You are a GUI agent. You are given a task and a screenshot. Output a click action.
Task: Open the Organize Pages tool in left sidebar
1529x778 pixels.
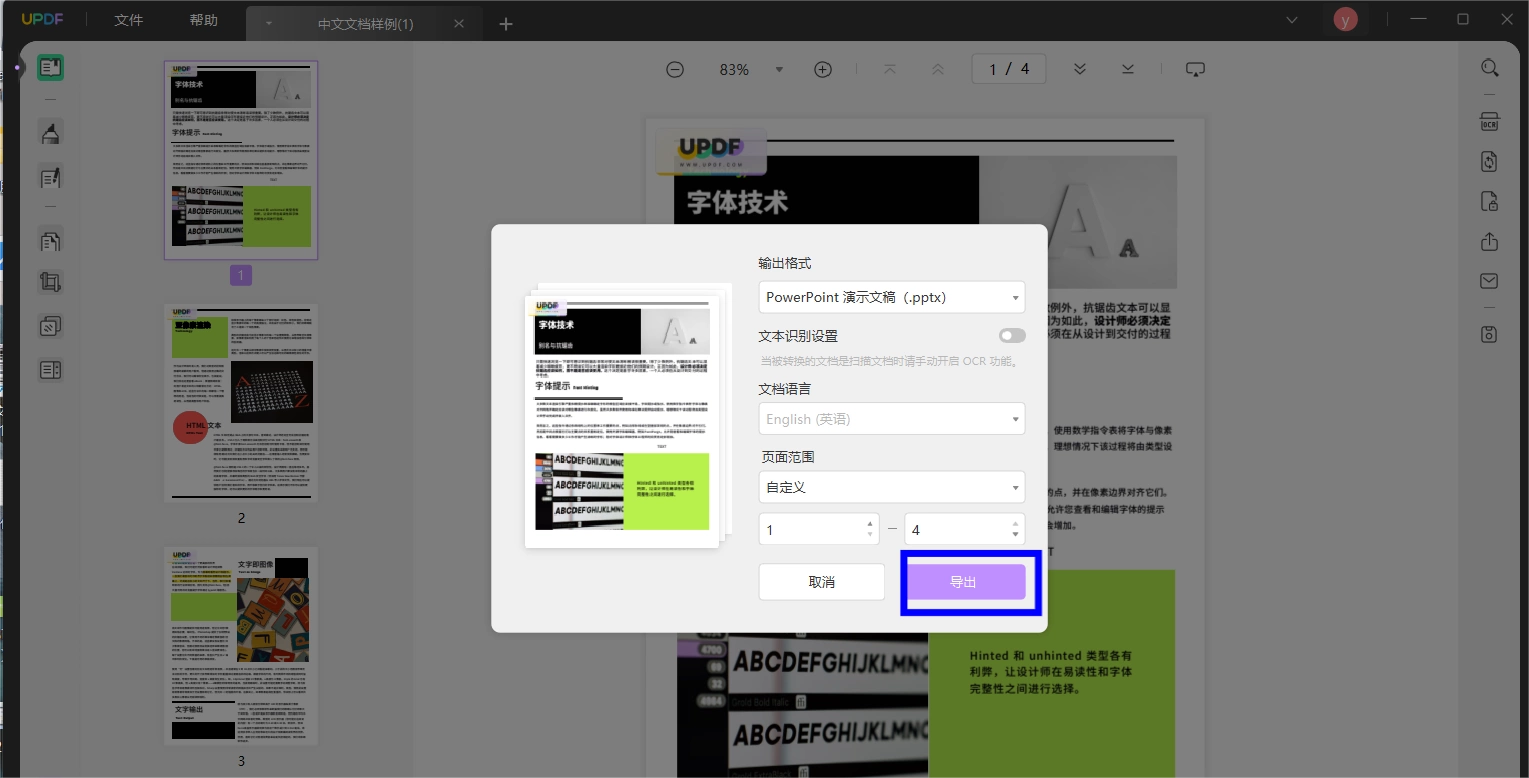[50, 240]
